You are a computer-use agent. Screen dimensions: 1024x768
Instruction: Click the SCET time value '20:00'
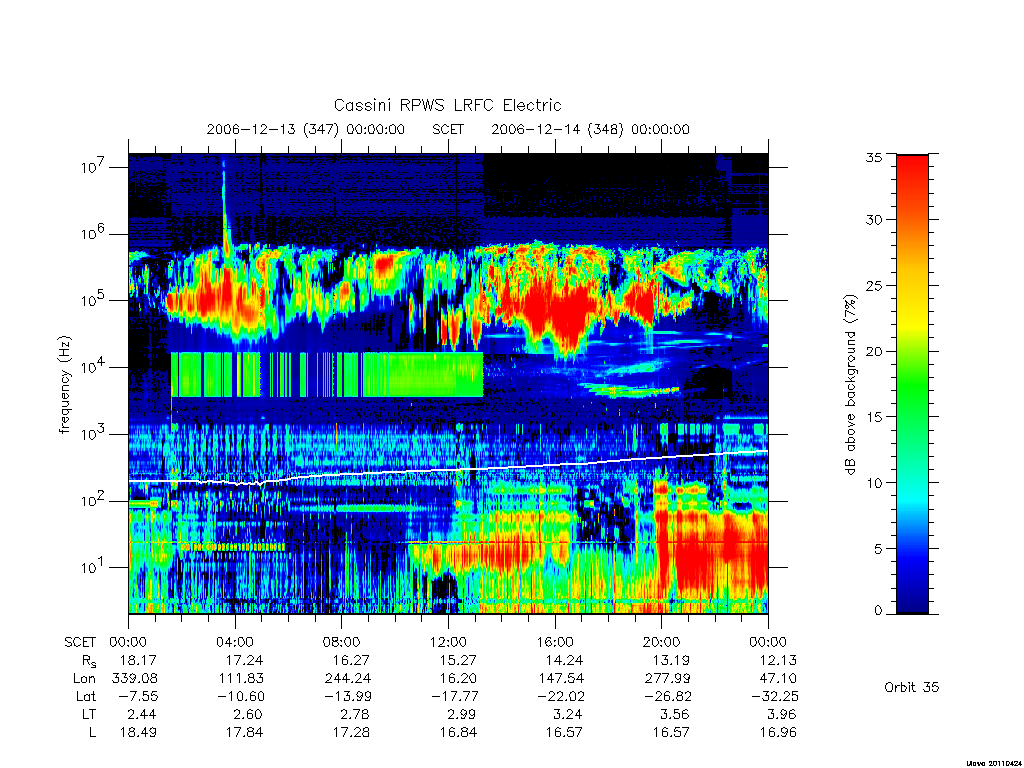662,642
